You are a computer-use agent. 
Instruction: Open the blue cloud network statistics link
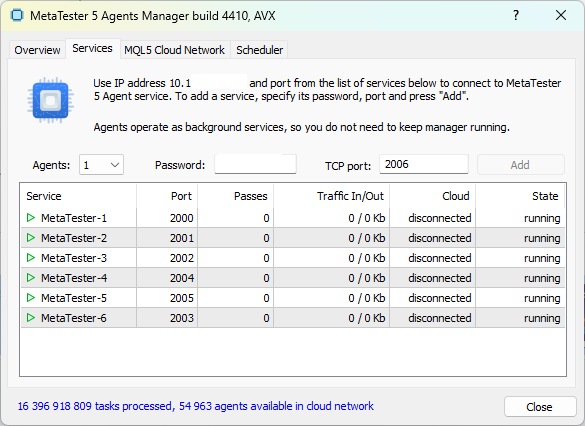pyautogui.click(x=195, y=406)
